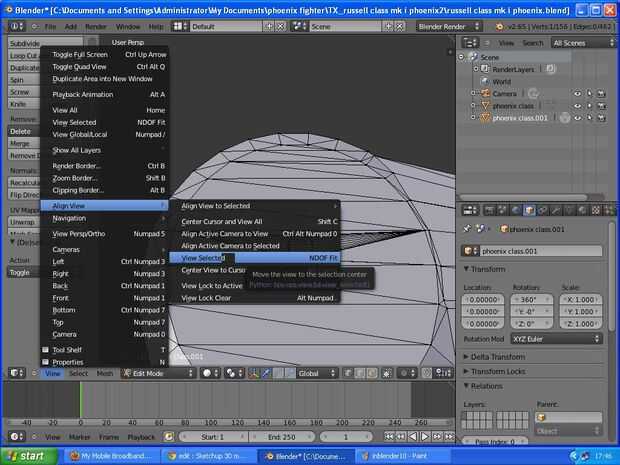This screenshot has height=465, width=620.
Task: Open the Edit Mode dropdown
Action: (x=157, y=373)
